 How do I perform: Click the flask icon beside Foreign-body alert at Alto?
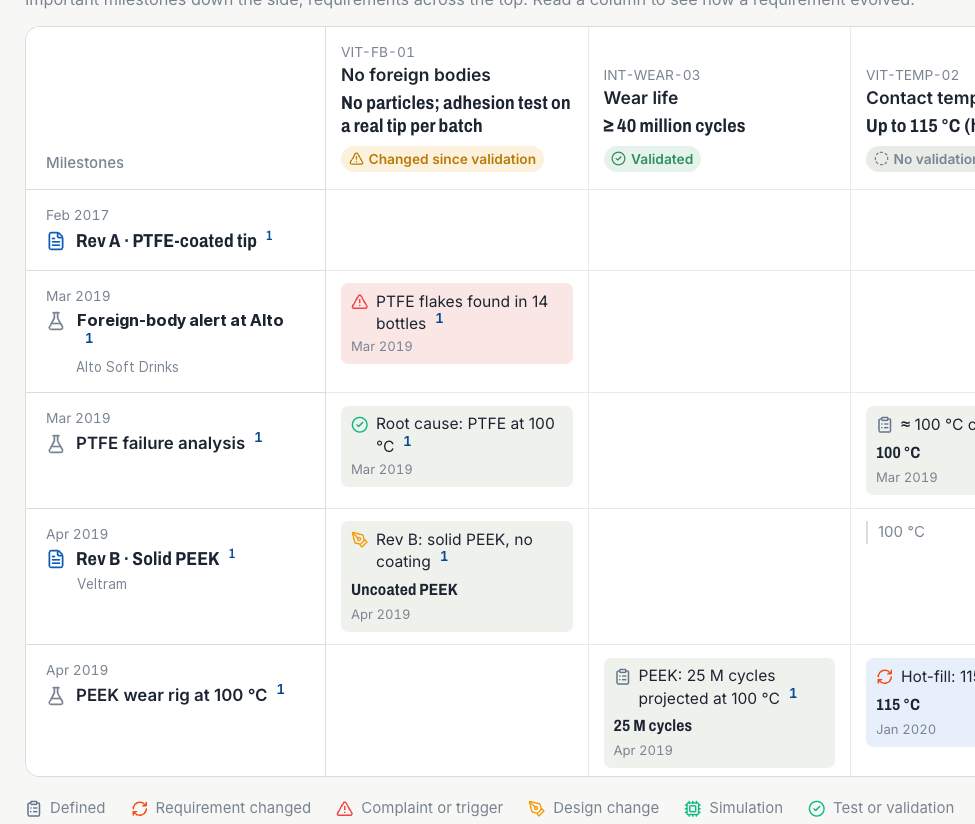56,321
